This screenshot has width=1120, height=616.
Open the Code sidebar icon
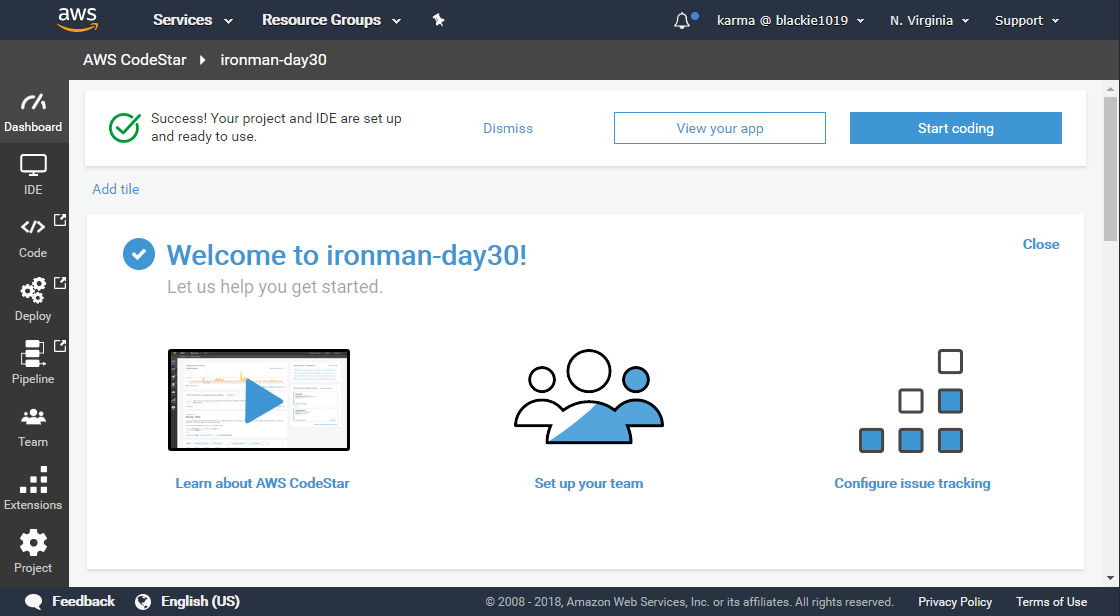pyautogui.click(x=33, y=229)
